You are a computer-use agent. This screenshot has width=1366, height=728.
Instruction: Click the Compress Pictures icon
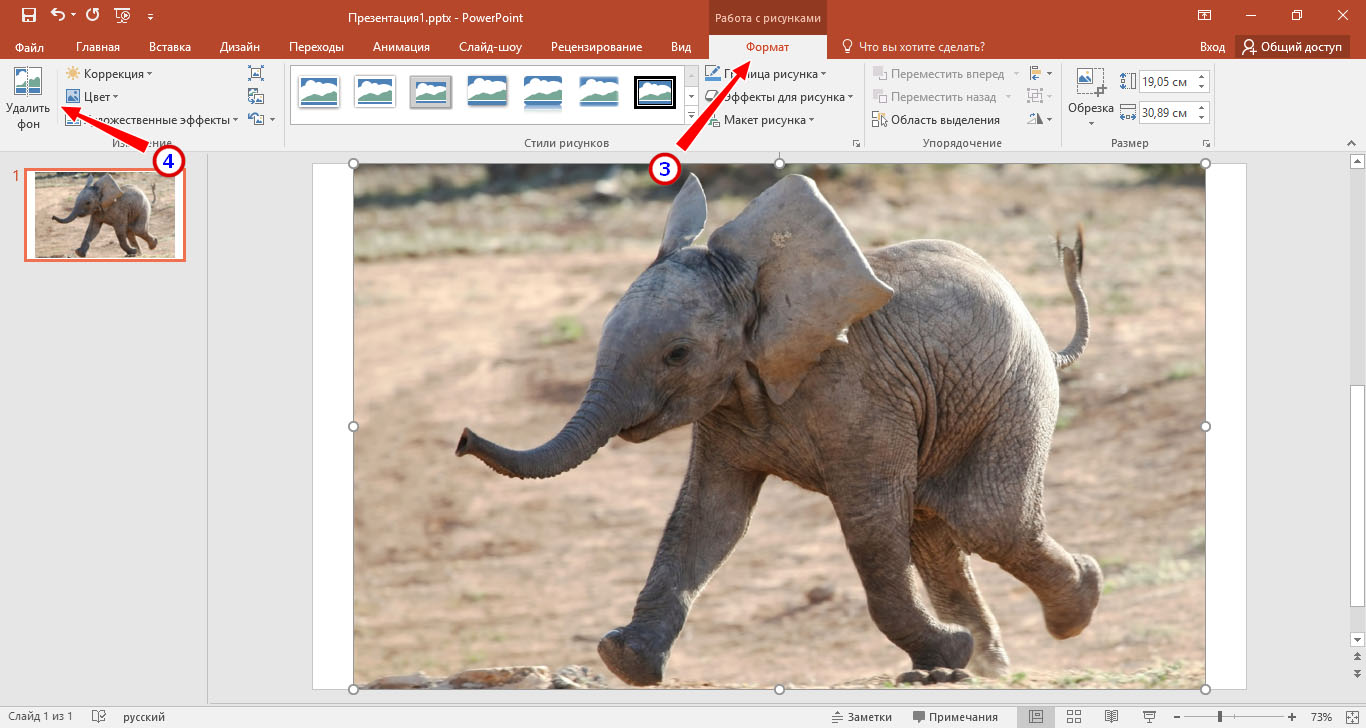[x=256, y=73]
